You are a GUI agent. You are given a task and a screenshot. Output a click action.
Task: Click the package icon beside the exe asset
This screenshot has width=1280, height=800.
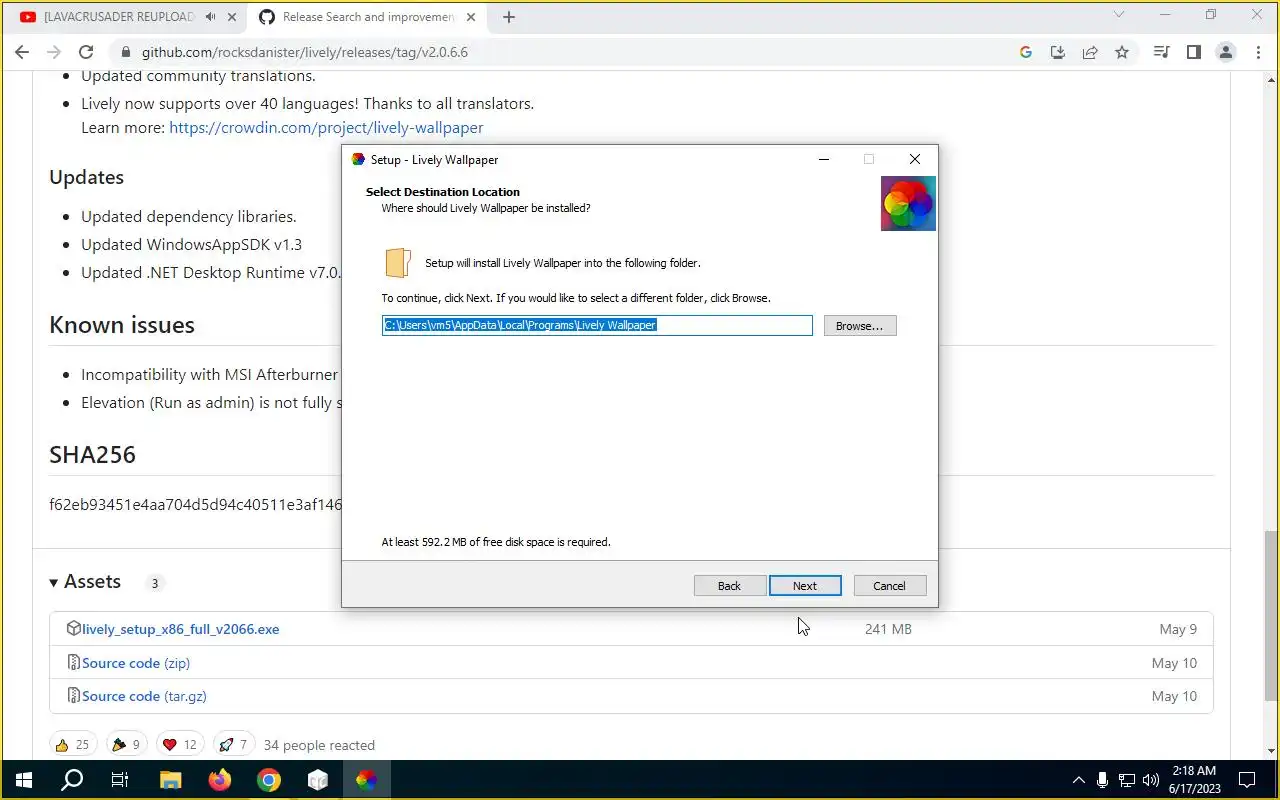click(73, 629)
